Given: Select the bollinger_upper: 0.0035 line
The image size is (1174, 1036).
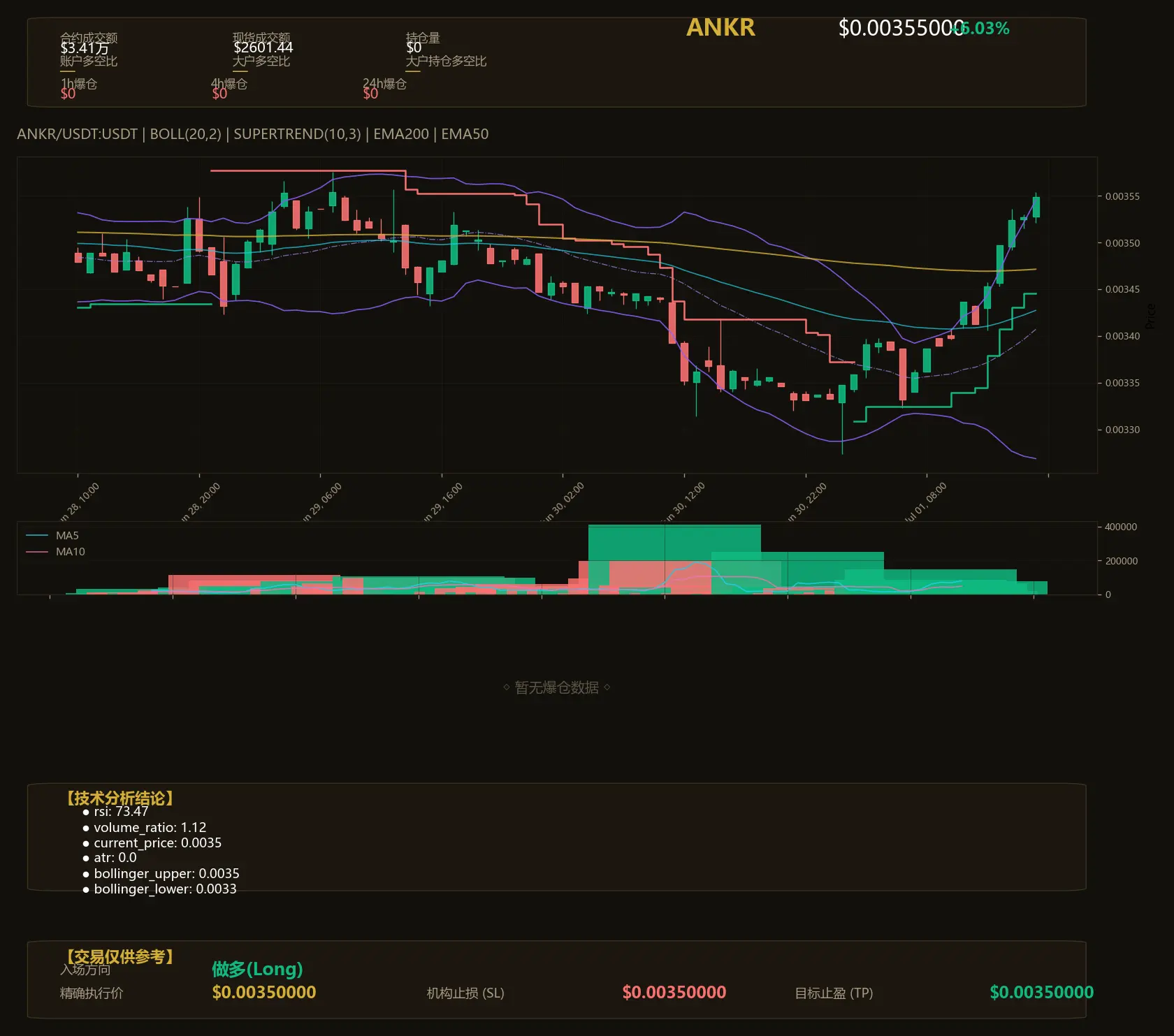Looking at the screenshot, I should [167, 874].
